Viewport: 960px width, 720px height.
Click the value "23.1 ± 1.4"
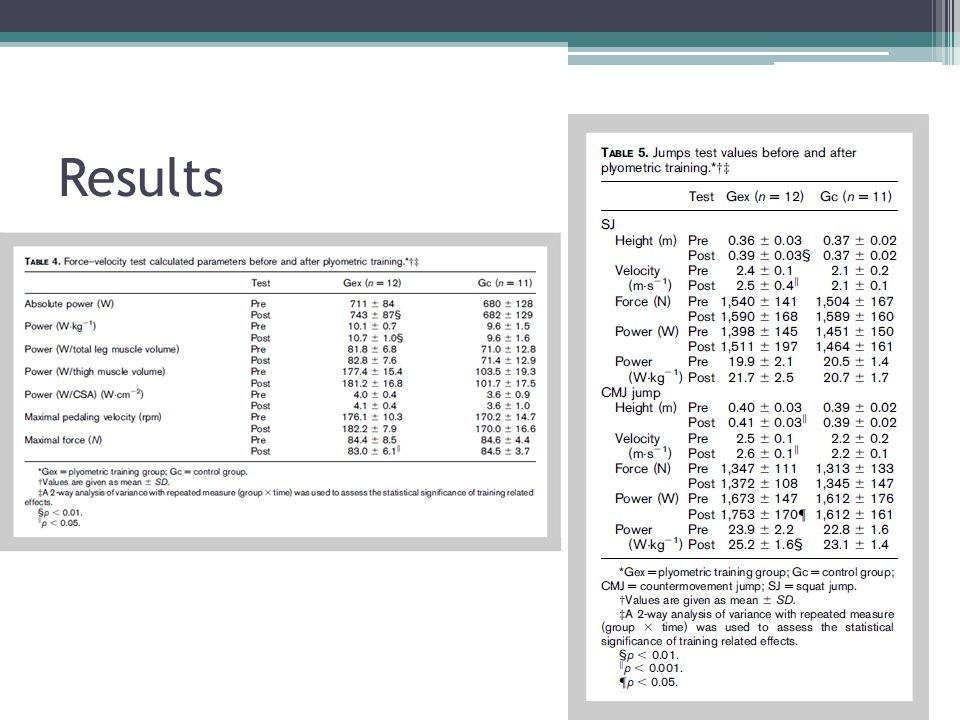point(856,544)
